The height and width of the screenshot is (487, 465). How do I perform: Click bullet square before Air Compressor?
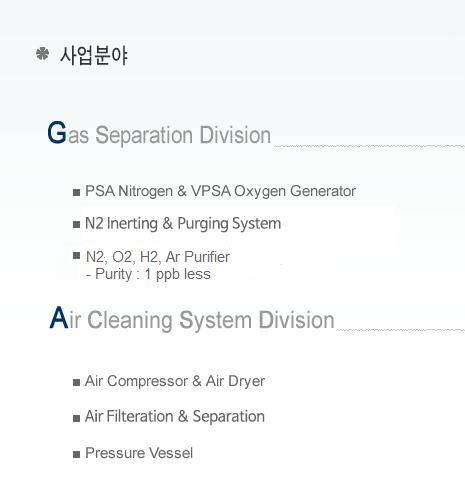click(76, 382)
